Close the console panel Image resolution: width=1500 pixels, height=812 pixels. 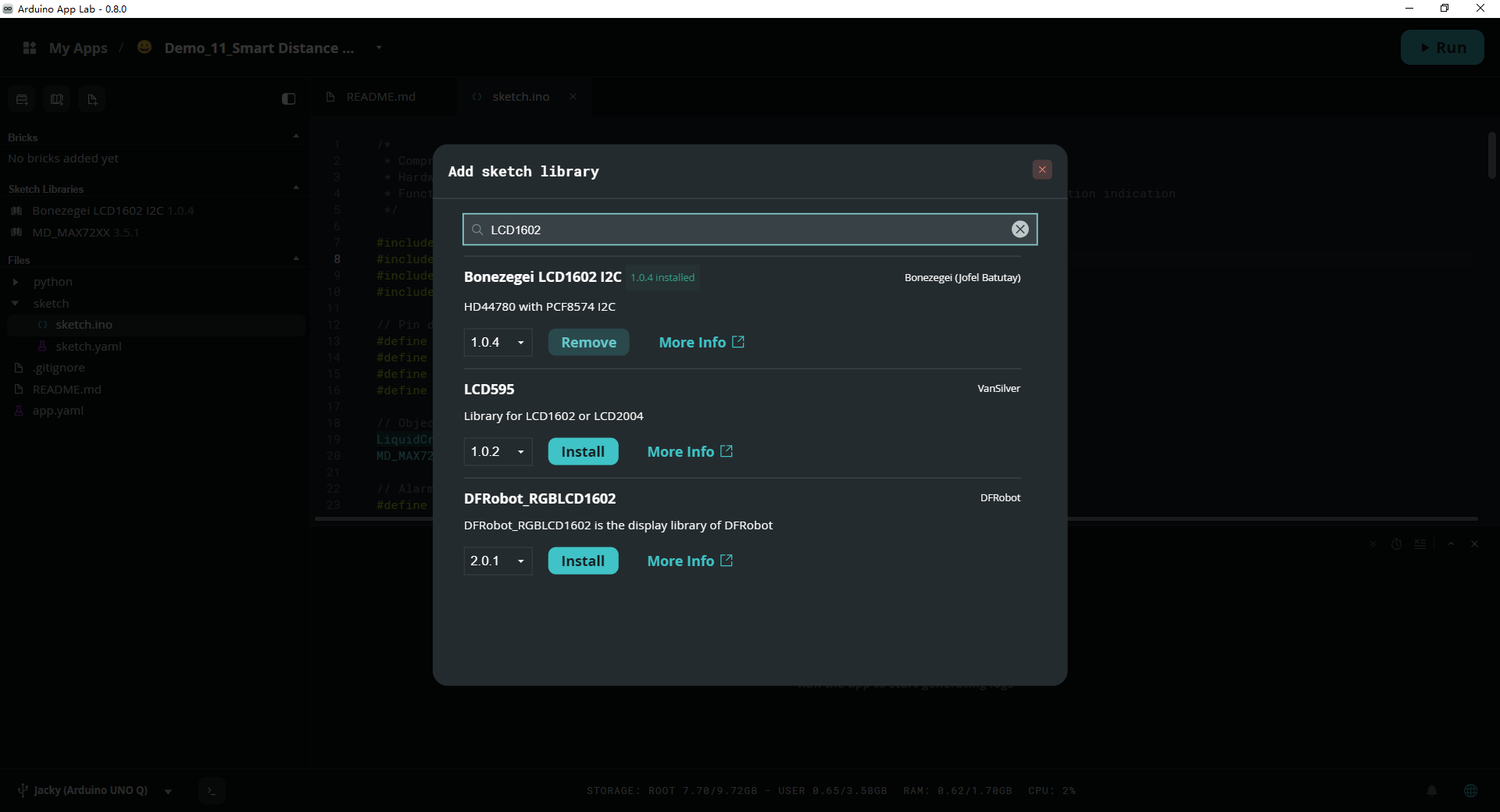1474,544
